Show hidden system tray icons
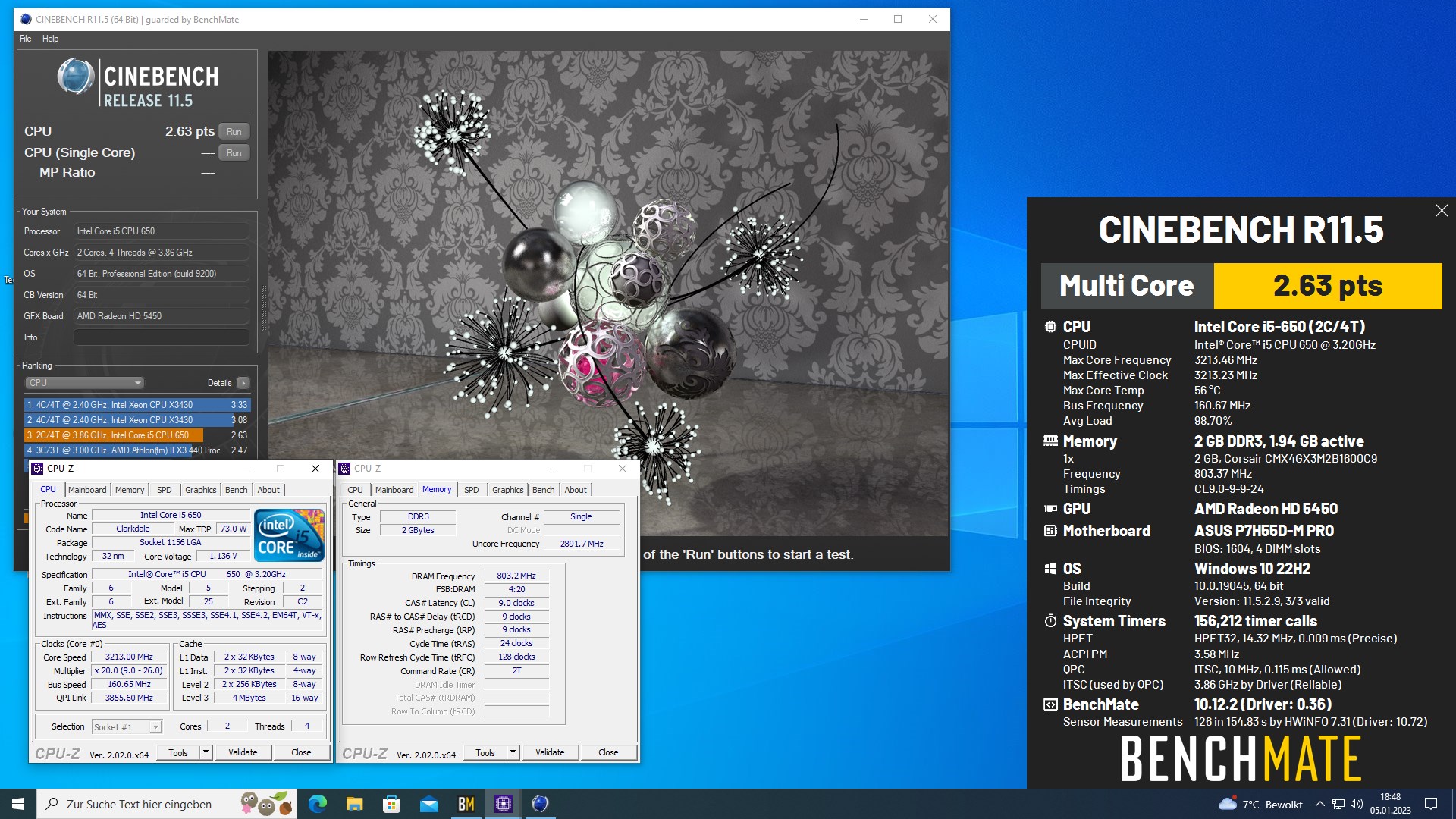 coord(1320,804)
